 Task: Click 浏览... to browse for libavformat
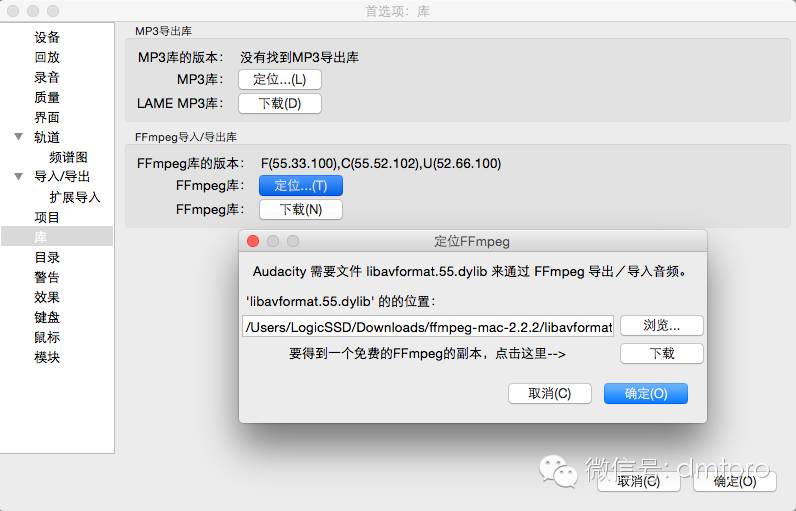tap(661, 326)
